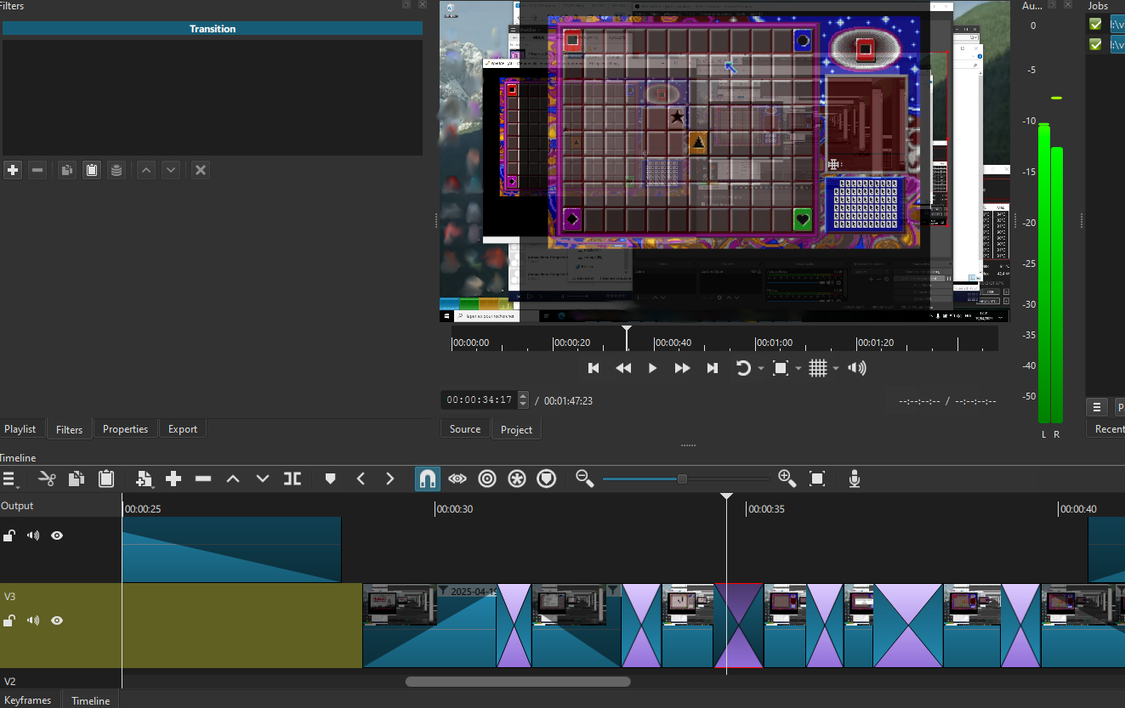This screenshot has width=1125, height=708.
Task: Expand the grid display dropdown arrow
Action: [836, 369]
